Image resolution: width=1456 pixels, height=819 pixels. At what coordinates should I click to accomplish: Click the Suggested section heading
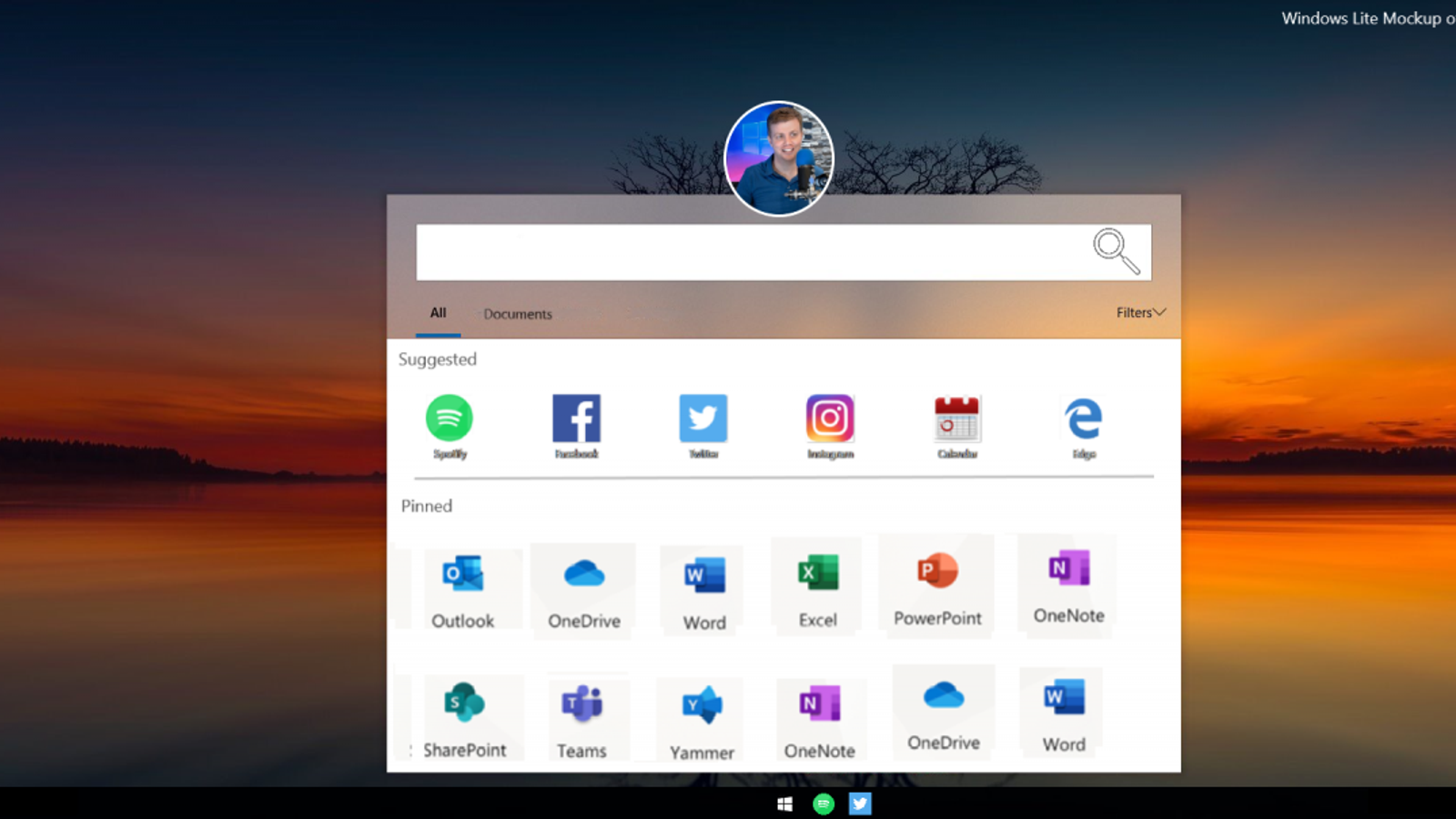point(438,359)
